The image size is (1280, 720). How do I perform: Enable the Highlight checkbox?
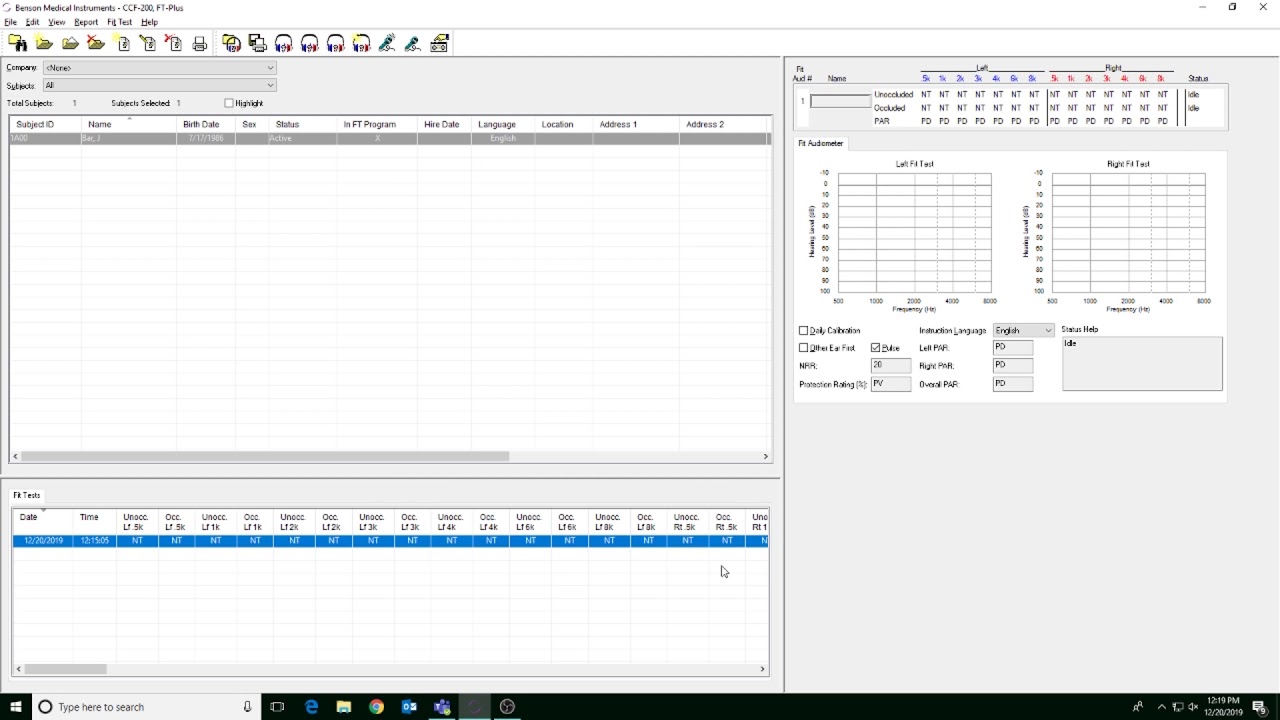coord(229,103)
